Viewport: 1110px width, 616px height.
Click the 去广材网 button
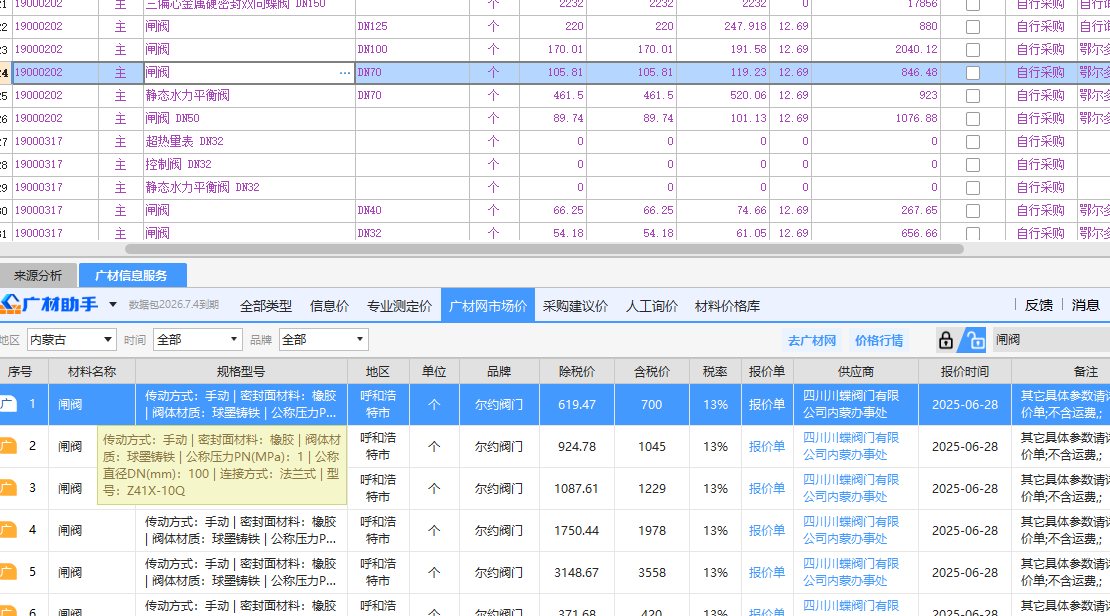812,341
